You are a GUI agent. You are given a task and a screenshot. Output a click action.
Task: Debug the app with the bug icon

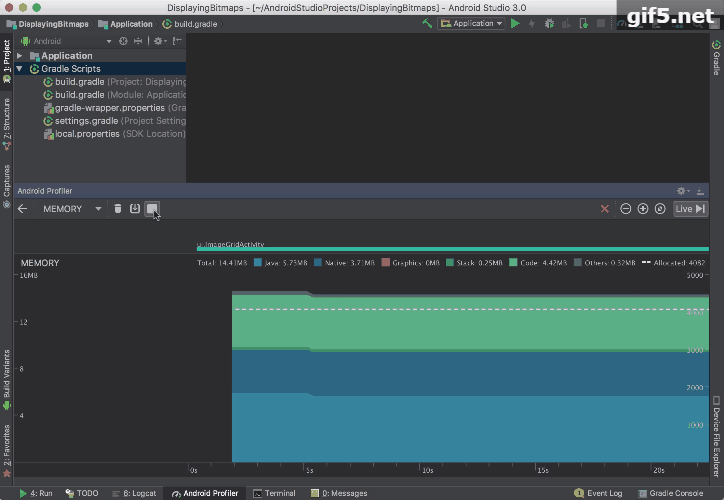tap(549, 23)
